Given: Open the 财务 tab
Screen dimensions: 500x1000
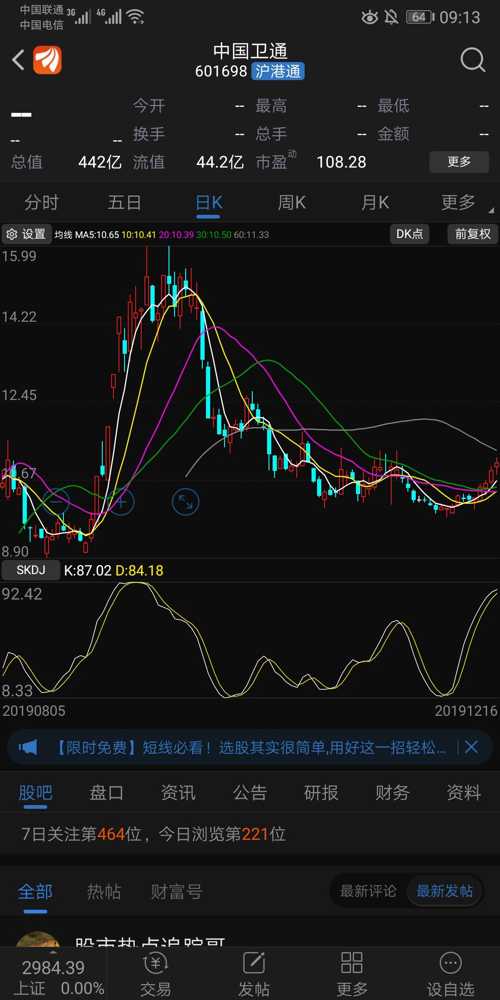Looking at the screenshot, I should tap(392, 793).
